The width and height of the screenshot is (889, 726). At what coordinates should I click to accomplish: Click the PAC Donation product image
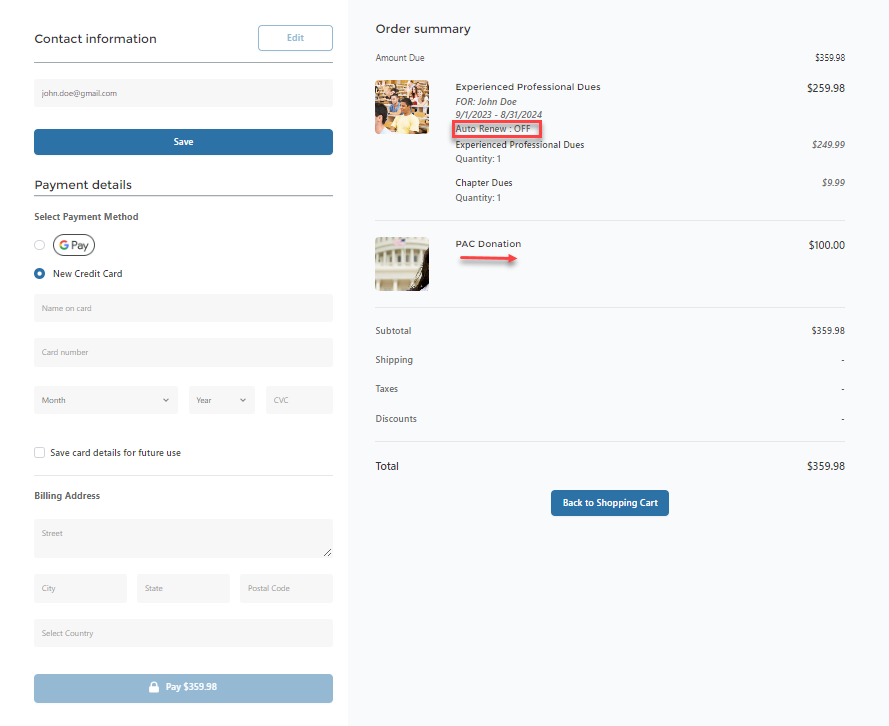point(402,264)
